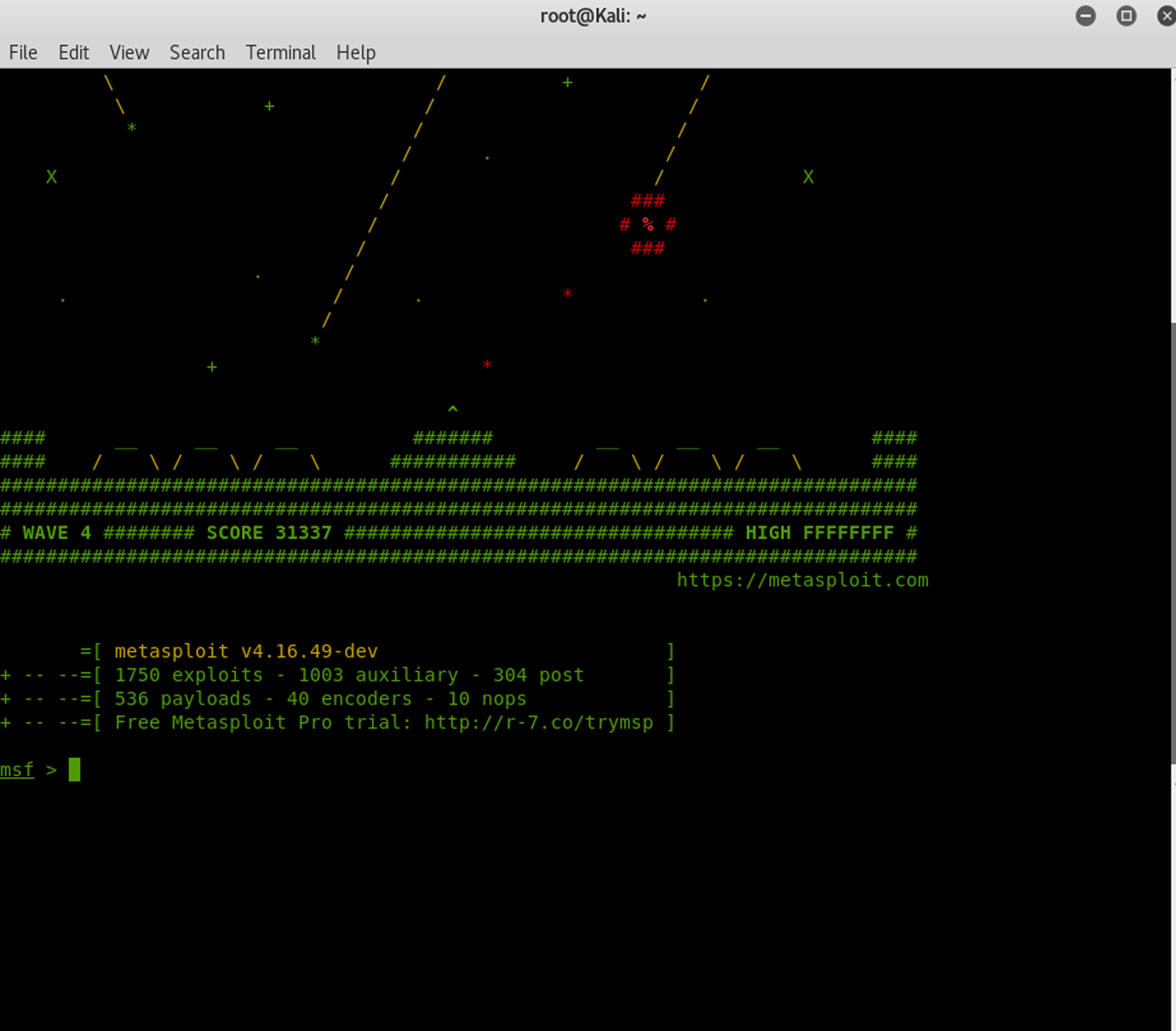Open the Help menu
This screenshot has width=1176, height=1031.
[x=356, y=53]
